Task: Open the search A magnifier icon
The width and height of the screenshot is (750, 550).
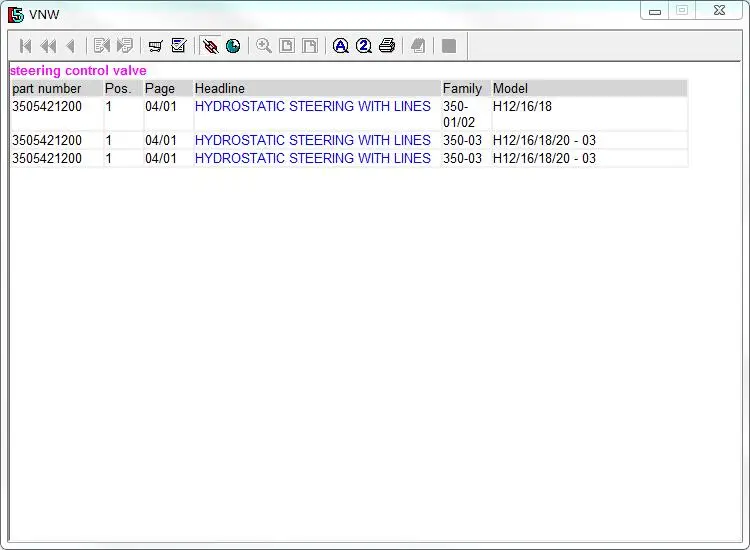Action: point(341,46)
